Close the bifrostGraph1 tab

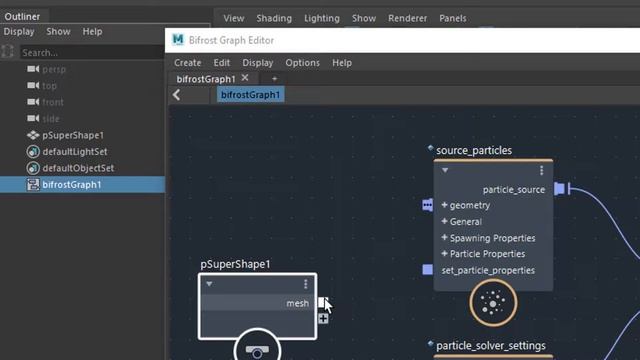pyautogui.click(x=245, y=78)
